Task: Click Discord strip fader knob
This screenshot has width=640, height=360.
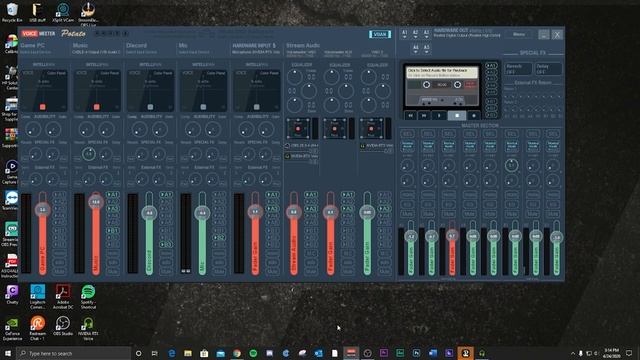Action: pyautogui.click(x=149, y=213)
